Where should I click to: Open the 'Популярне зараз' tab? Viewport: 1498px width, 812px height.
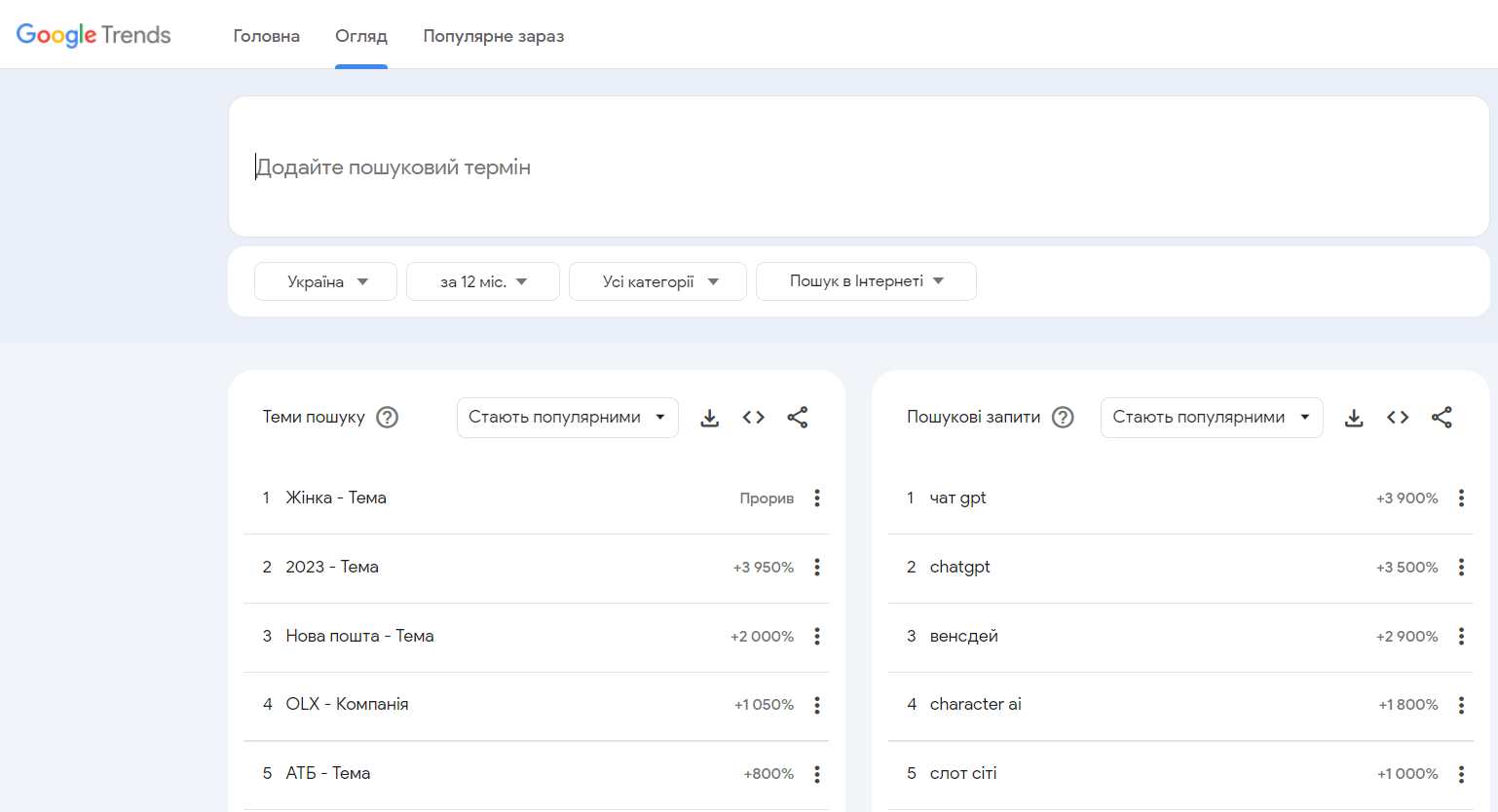pyautogui.click(x=494, y=35)
